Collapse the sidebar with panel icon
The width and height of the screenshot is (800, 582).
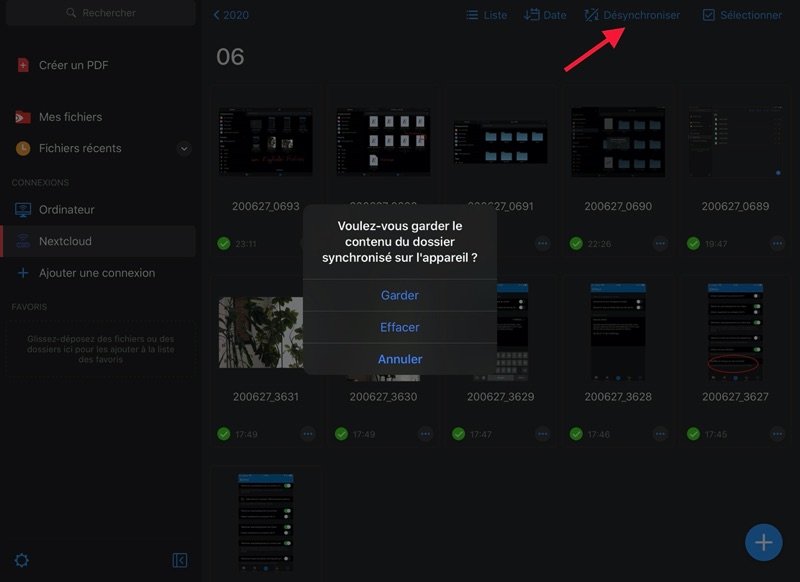[x=180, y=560]
